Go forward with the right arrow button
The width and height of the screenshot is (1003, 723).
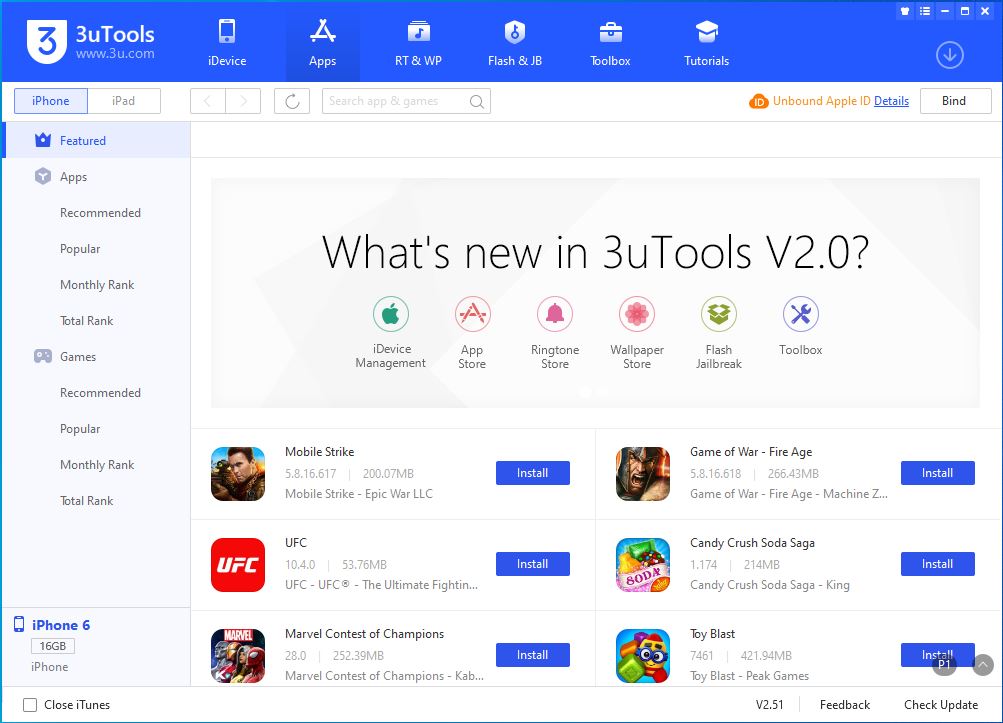click(x=243, y=101)
